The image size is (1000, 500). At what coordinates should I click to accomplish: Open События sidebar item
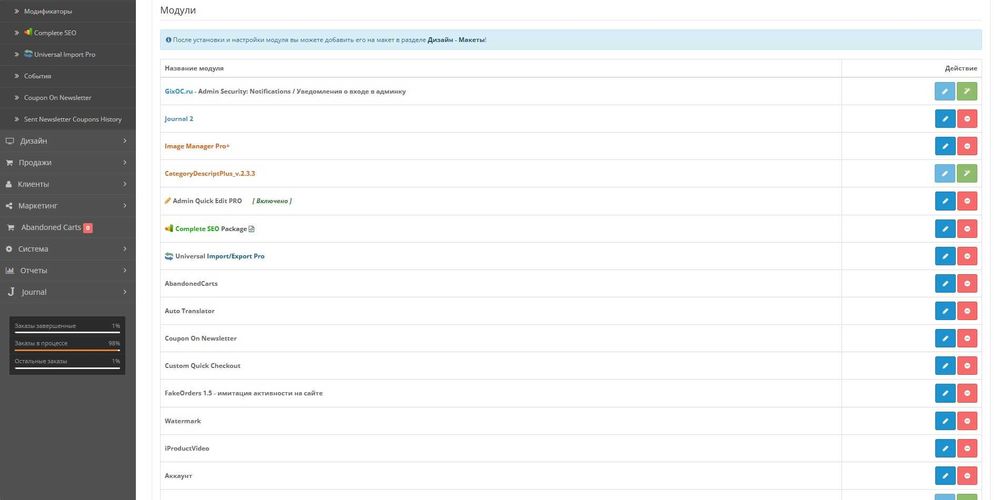click(x=68, y=76)
